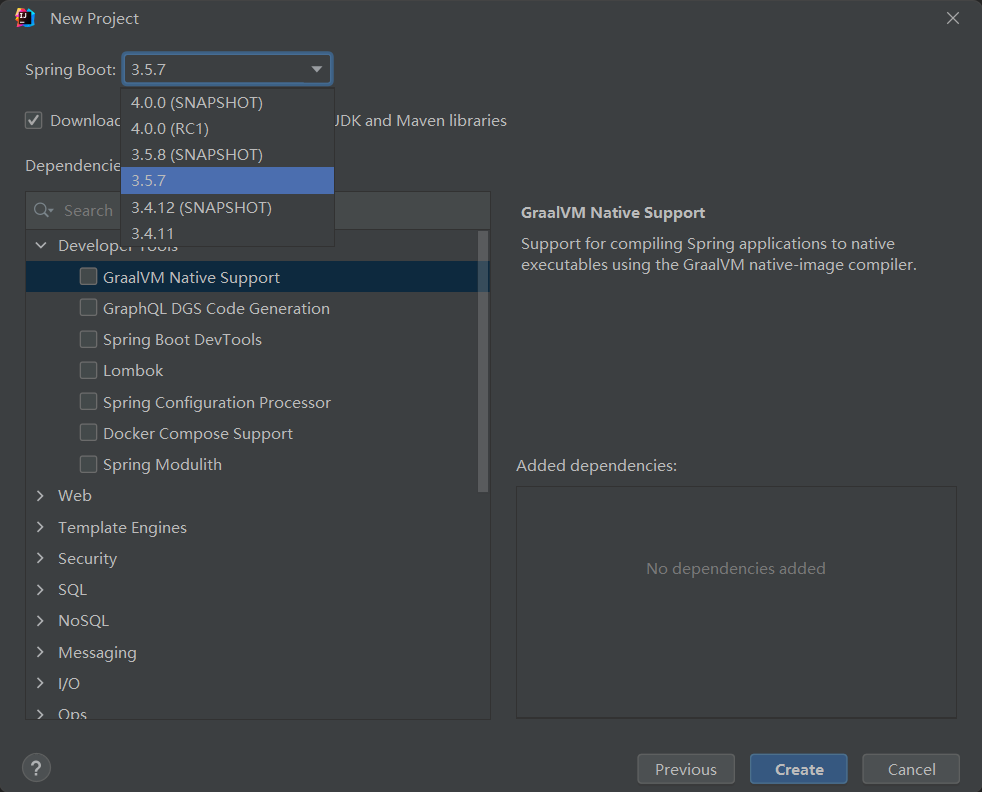Click the GraalVM Native Support description heading
The width and height of the screenshot is (982, 792).
[613, 212]
